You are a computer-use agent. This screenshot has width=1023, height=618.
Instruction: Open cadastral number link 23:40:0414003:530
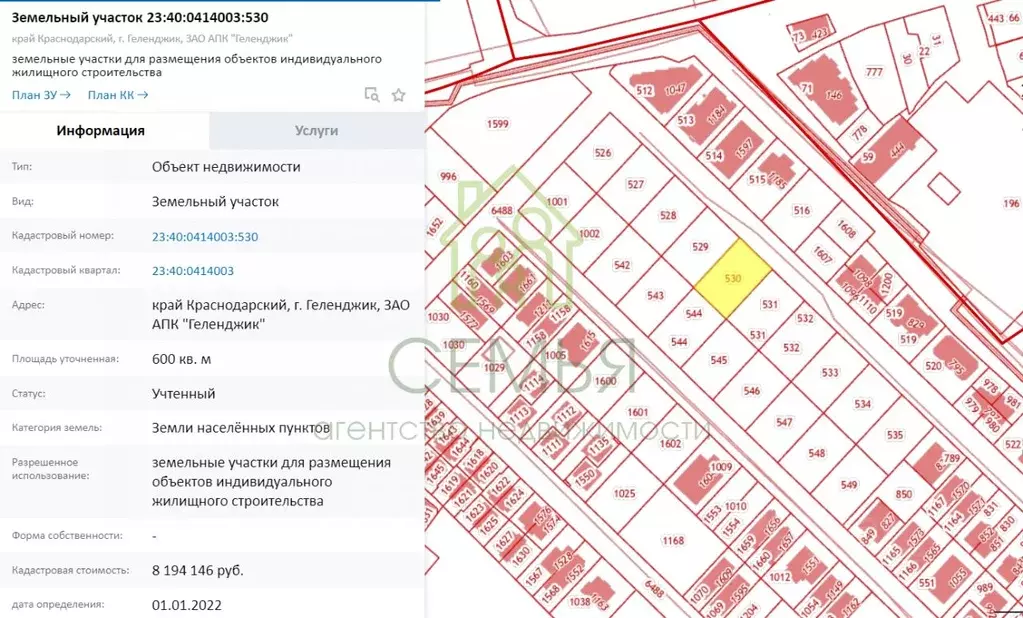coord(205,236)
